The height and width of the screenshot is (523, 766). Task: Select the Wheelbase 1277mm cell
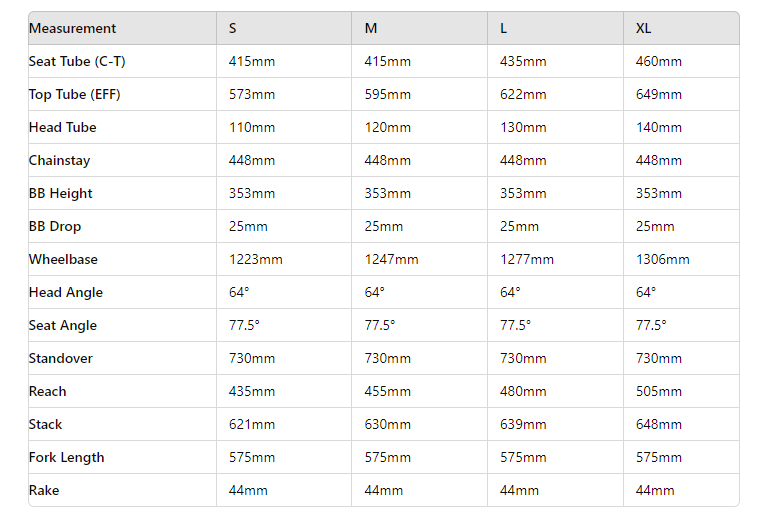coord(527,259)
